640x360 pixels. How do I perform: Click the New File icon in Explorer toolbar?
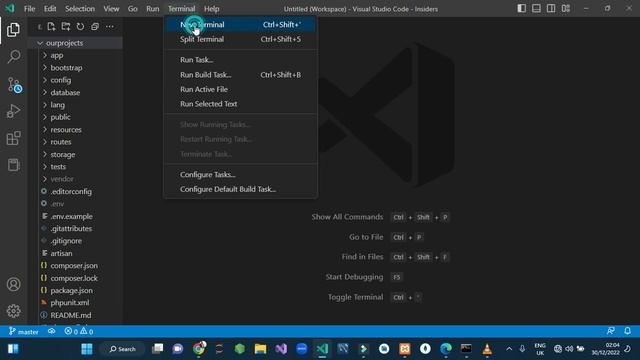51,27
